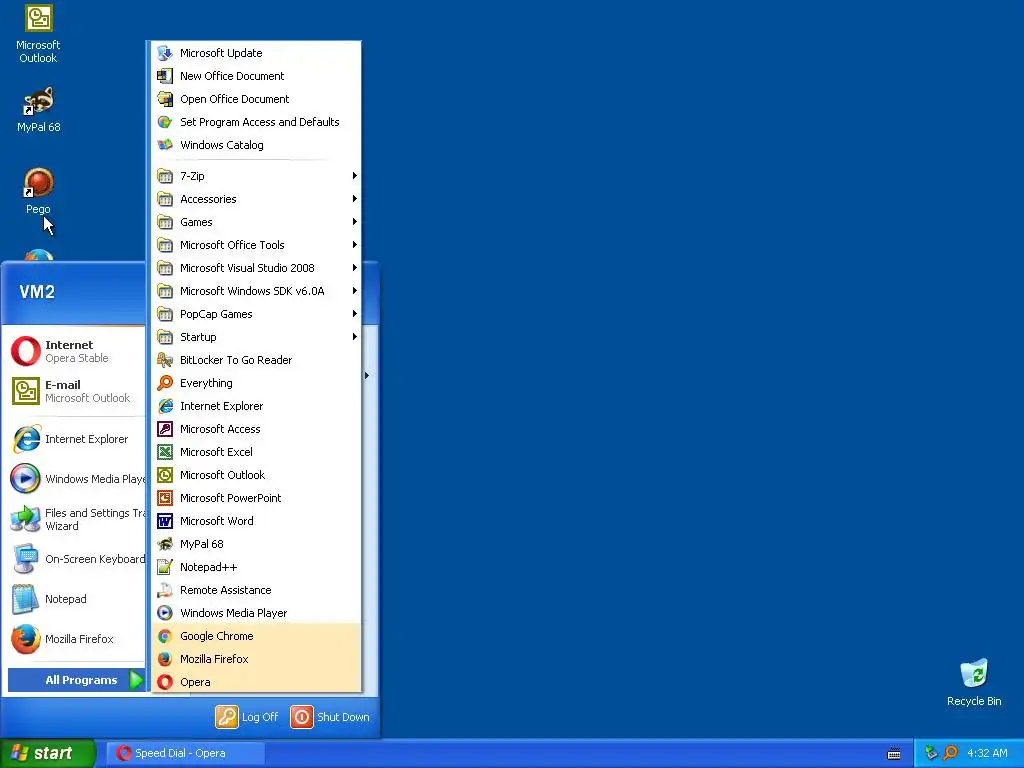
Task: Expand the PopCap Games folder
Action: tap(256, 314)
